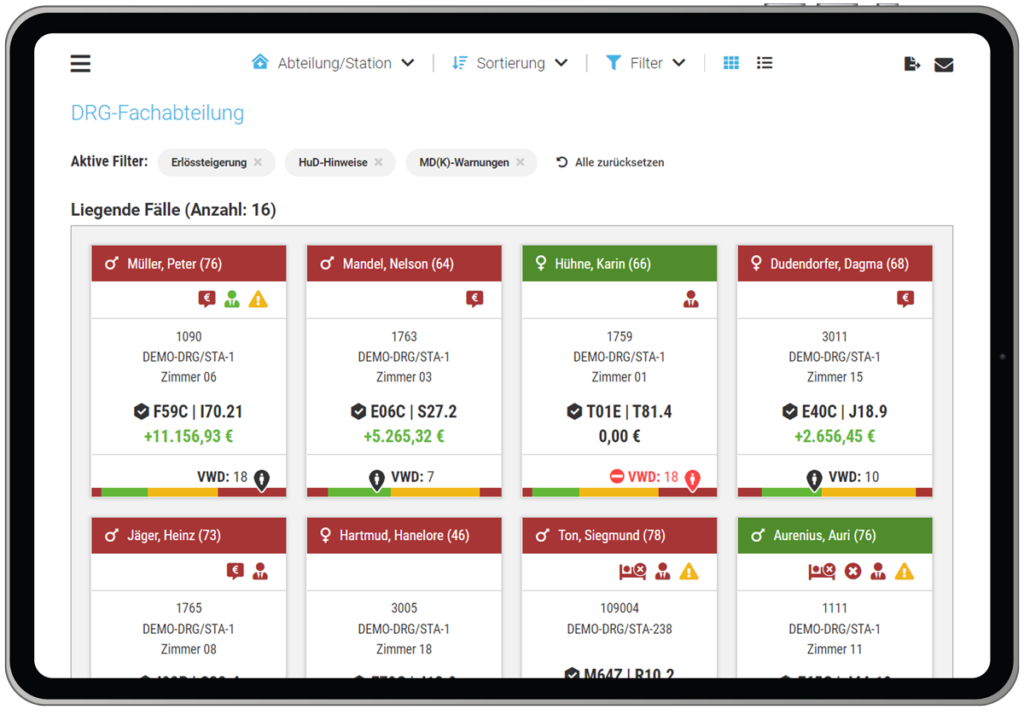This screenshot has height=715, width=1024.
Task: Remove the Erlössteigerung filter chip
Action: pos(257,162)
